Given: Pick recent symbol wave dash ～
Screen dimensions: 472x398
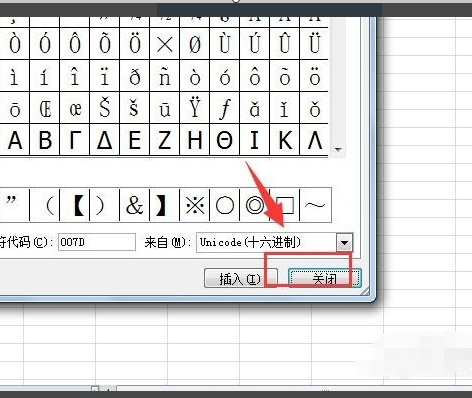Looking at the screenshot, I should (315, 205).
